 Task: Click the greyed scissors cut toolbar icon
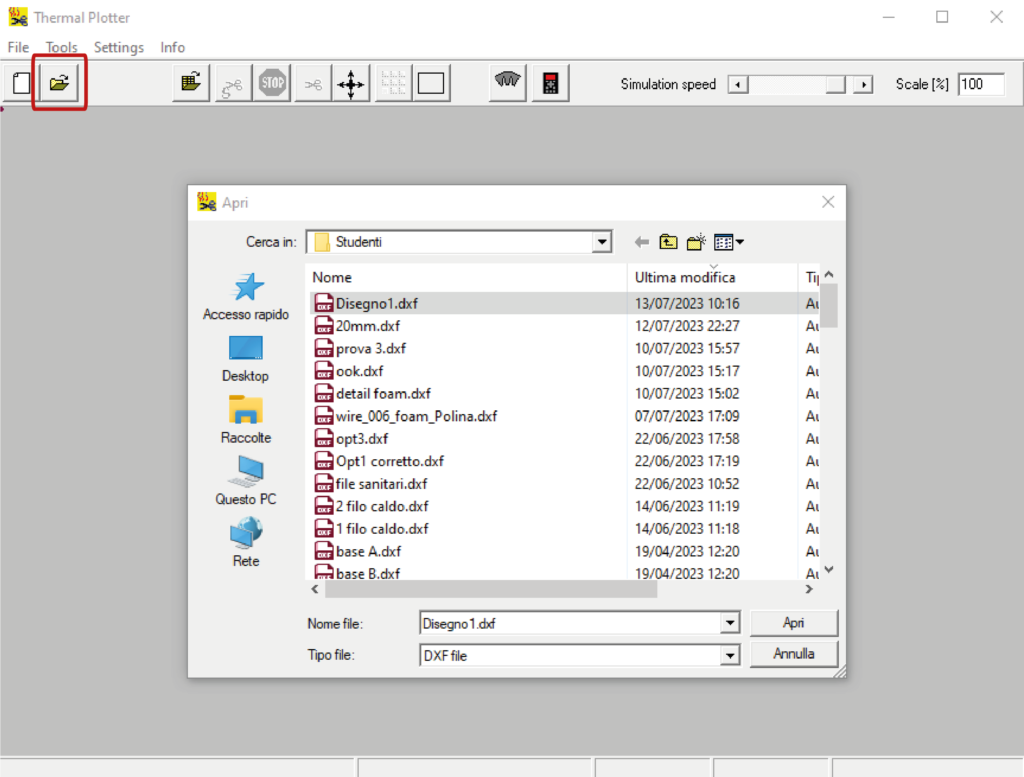click(313, 83)
